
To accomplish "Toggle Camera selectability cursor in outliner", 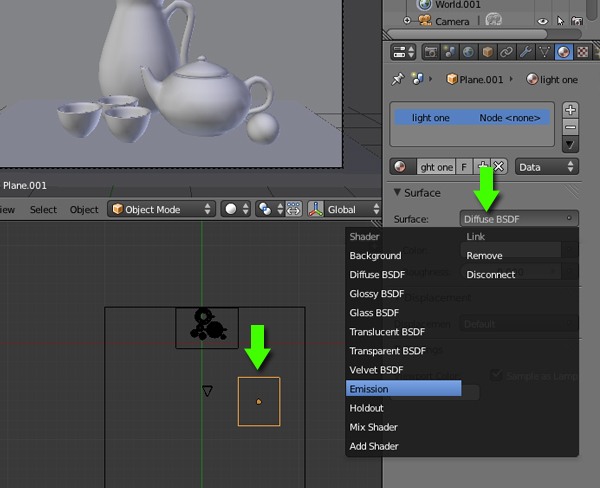I will click(x=561, y=21).
